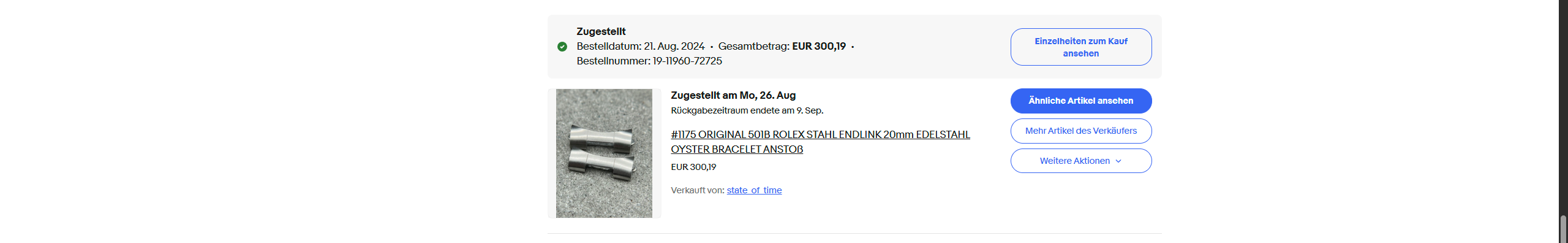Visit seller state_of_time profile link
This screenshot has height=243, width=1568.
tap(754, 190)
